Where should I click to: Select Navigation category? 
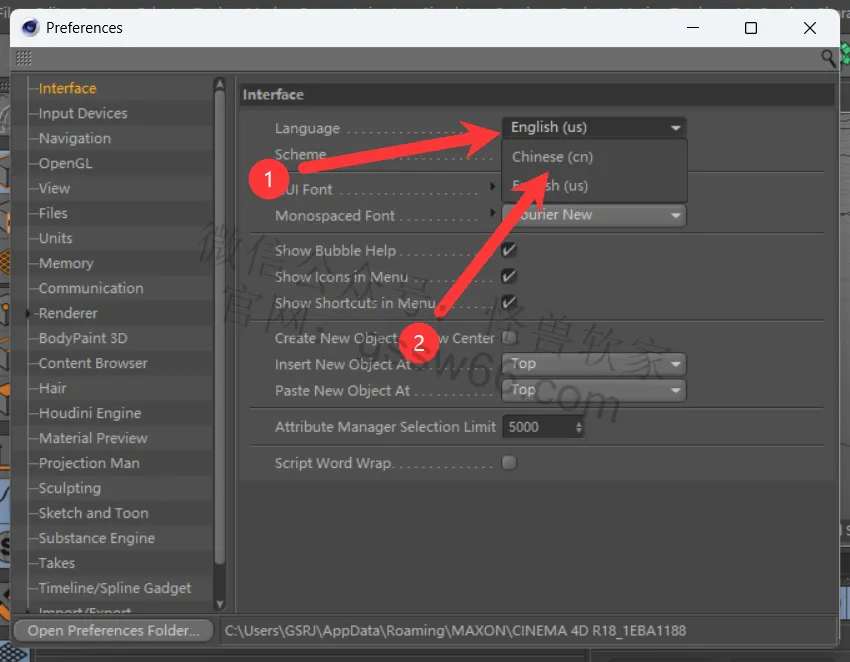pyautogui.click(x=75, y=138)
